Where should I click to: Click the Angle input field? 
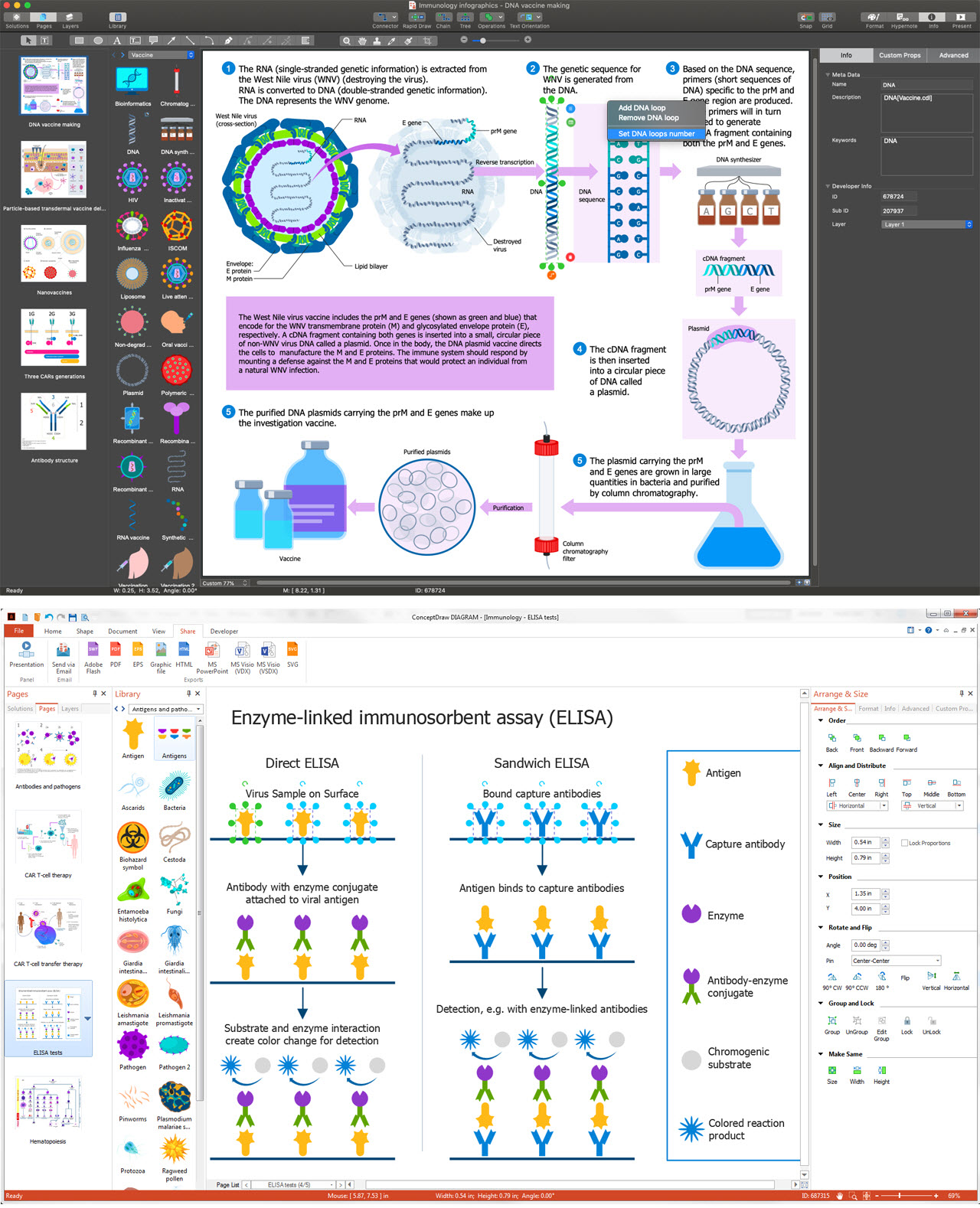(x=867, y=945)
